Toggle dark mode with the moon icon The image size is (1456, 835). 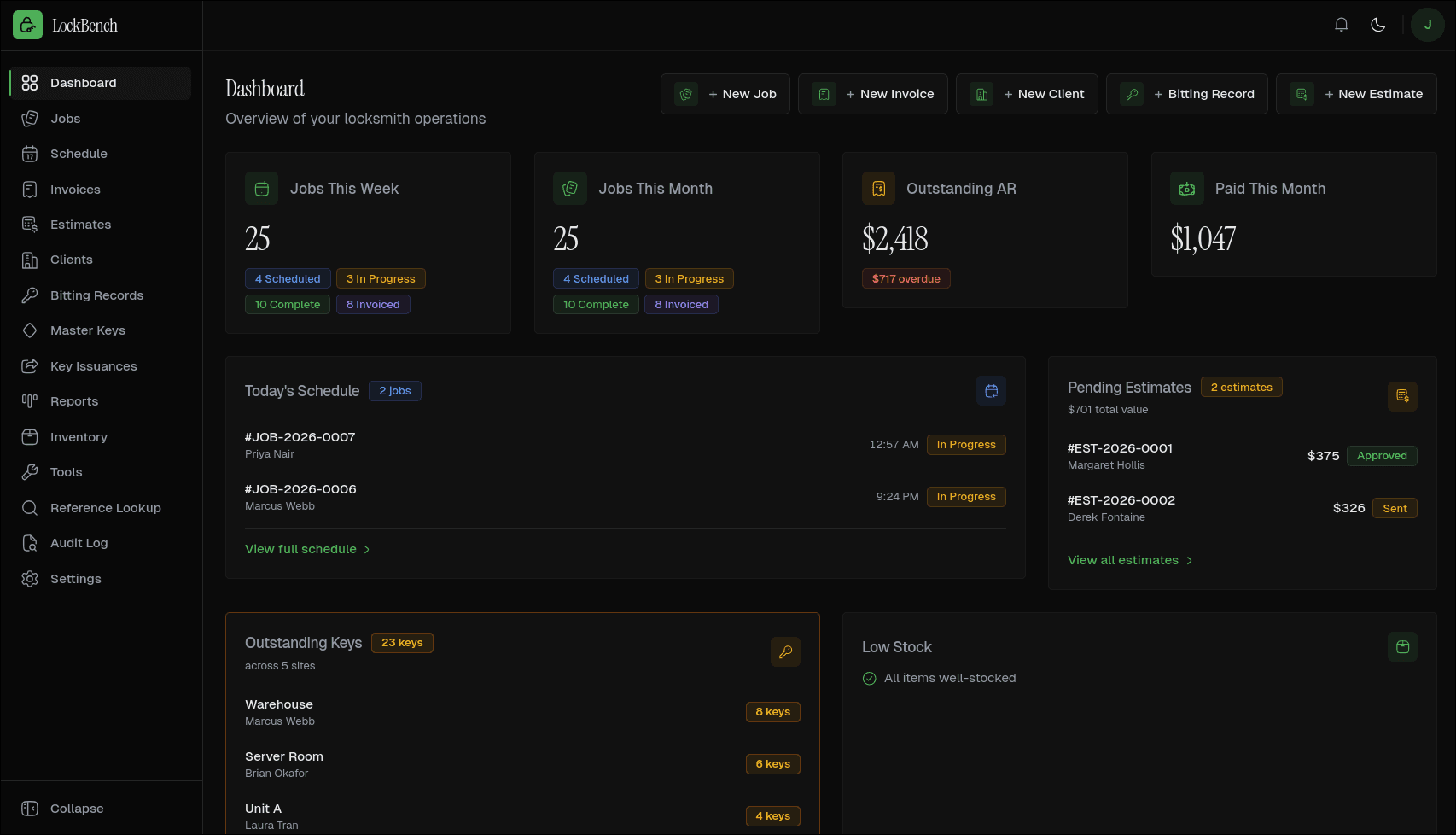pyautogui.click(x=1377, y=25)
